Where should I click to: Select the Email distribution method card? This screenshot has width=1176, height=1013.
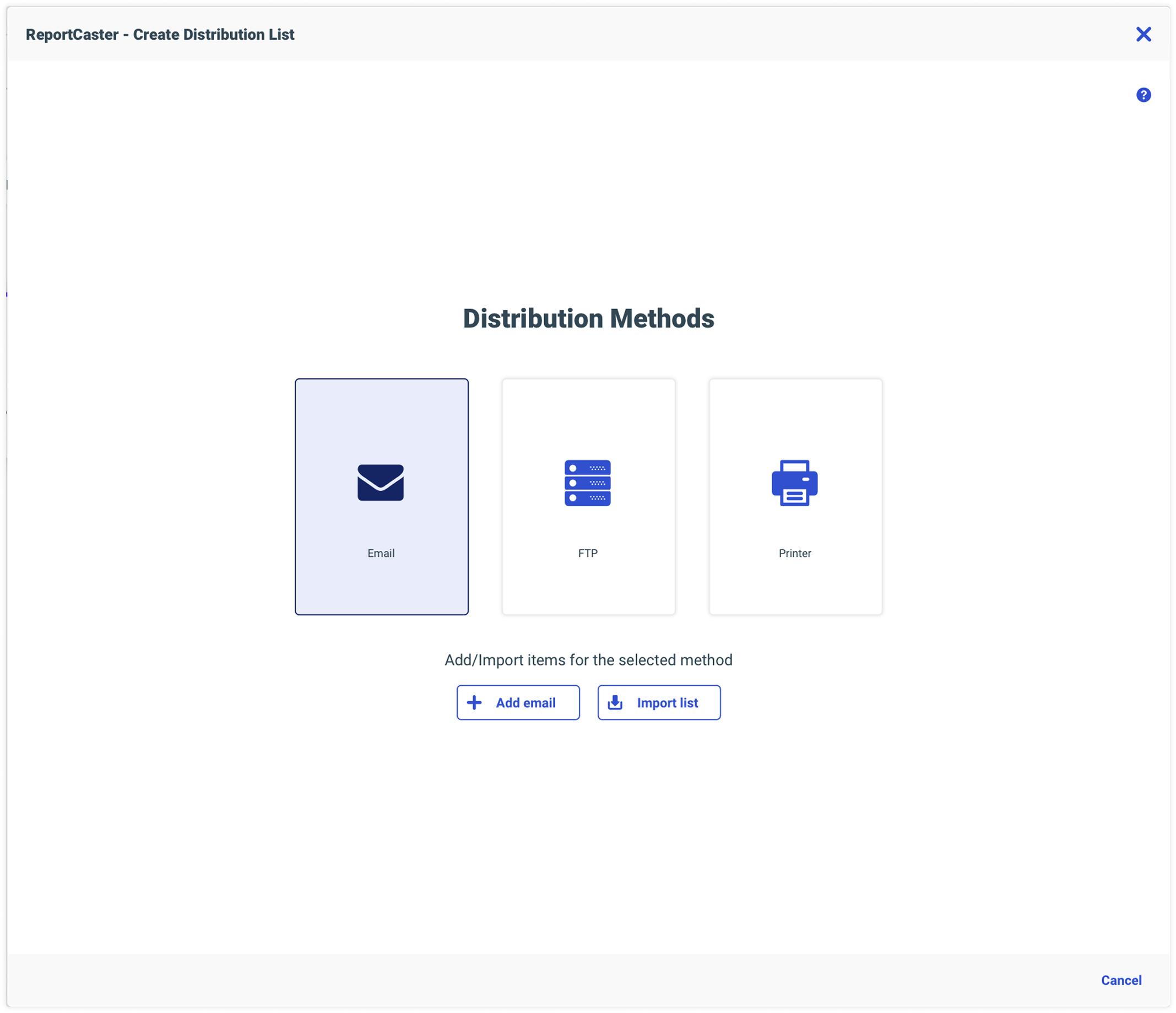pyautogui.click(x=381, y=496)
